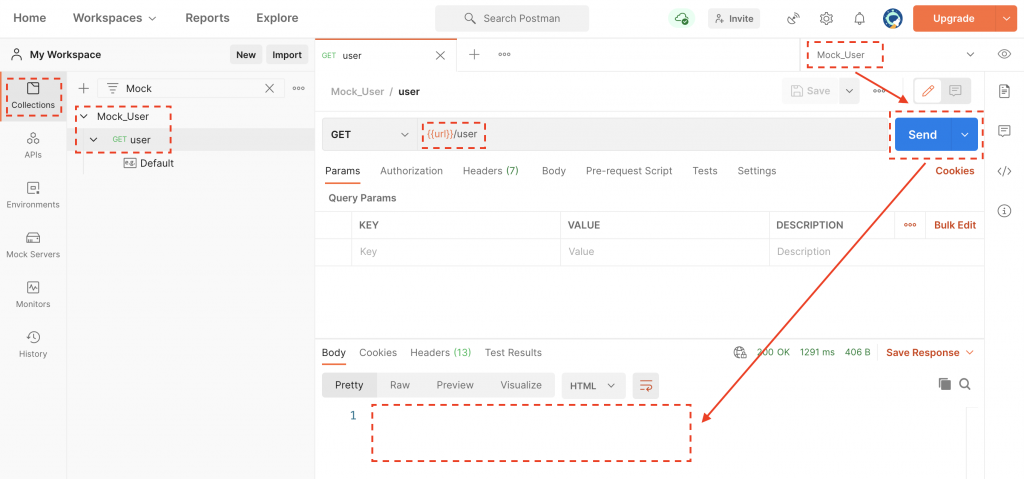Image resolution: width=1024 pixels, height=479 pixels.
Task: Collapse the GET user request examples
Action: pos(93,139)
